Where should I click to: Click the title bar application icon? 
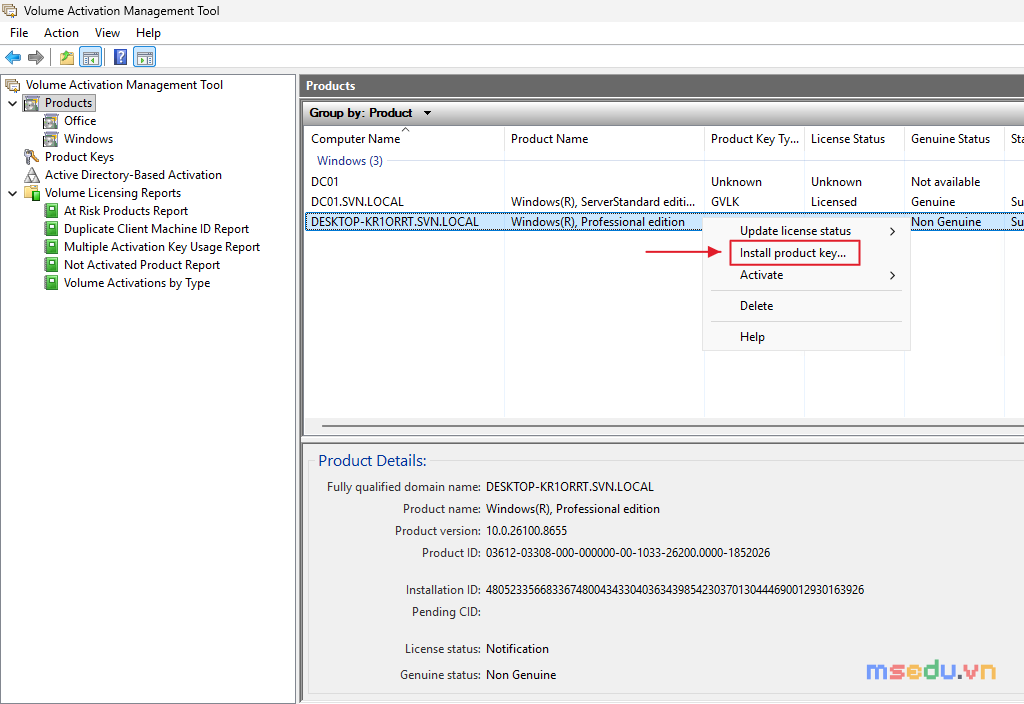click(10, 10)
